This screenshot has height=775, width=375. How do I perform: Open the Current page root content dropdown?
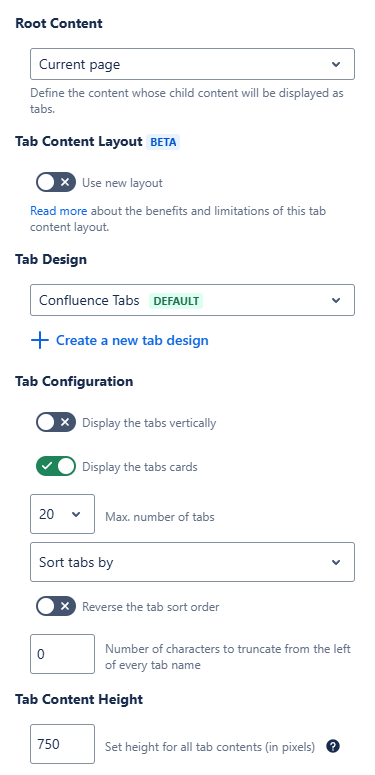(x=192, y=64)
